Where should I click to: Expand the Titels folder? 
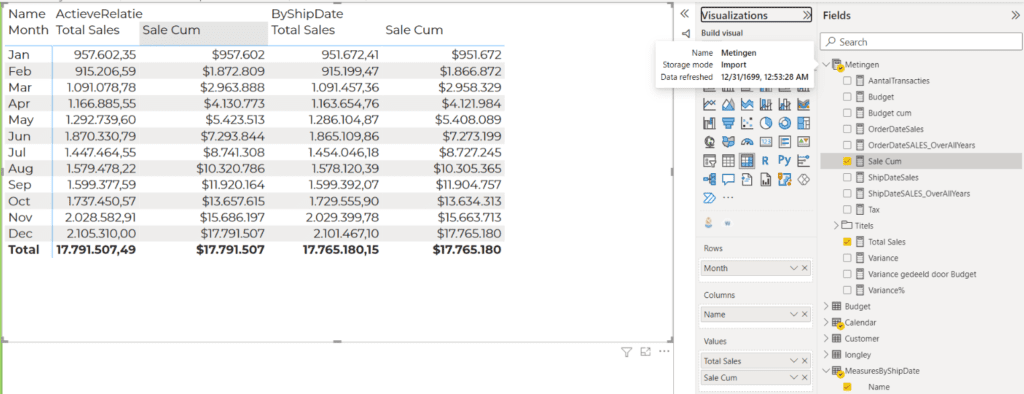click(837, 225)
